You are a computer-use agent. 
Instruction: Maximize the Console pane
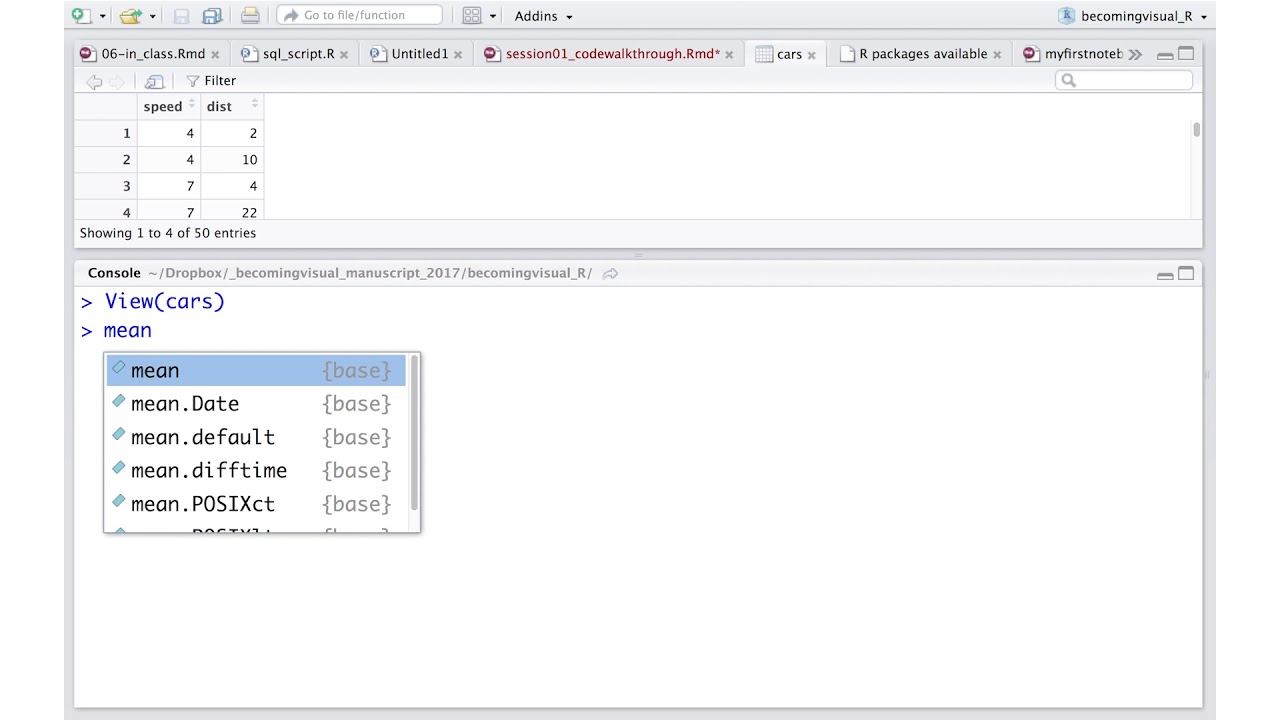click(x=1186, y=274)
